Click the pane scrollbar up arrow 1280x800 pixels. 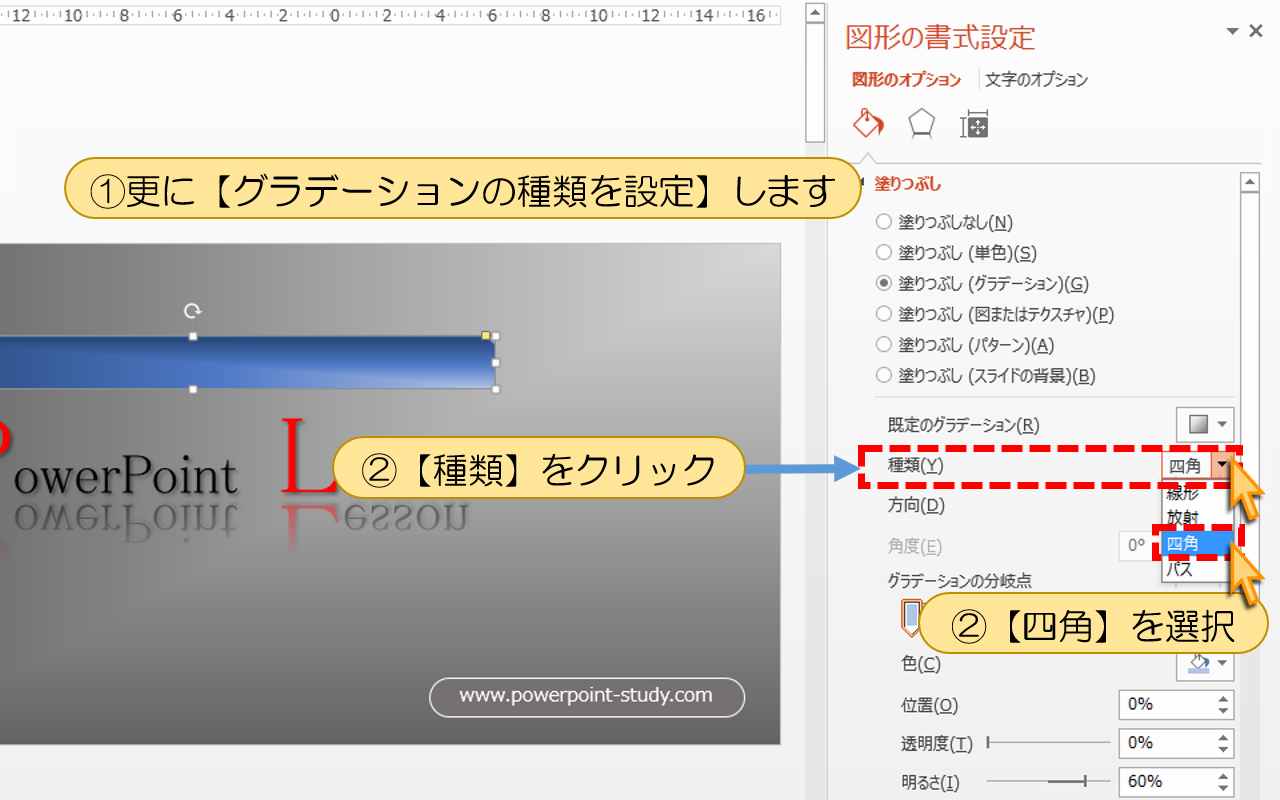[1248, 182]
